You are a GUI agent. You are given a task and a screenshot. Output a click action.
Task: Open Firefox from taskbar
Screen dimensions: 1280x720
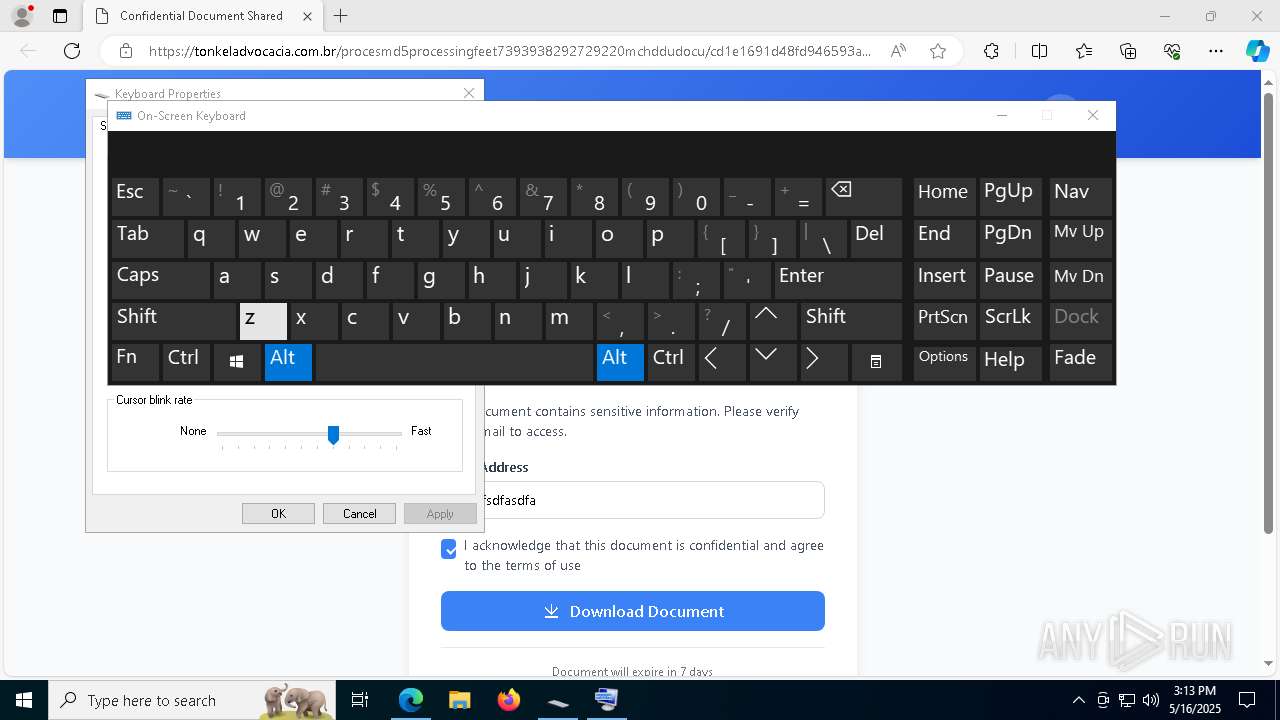click(x=509, y=700)
